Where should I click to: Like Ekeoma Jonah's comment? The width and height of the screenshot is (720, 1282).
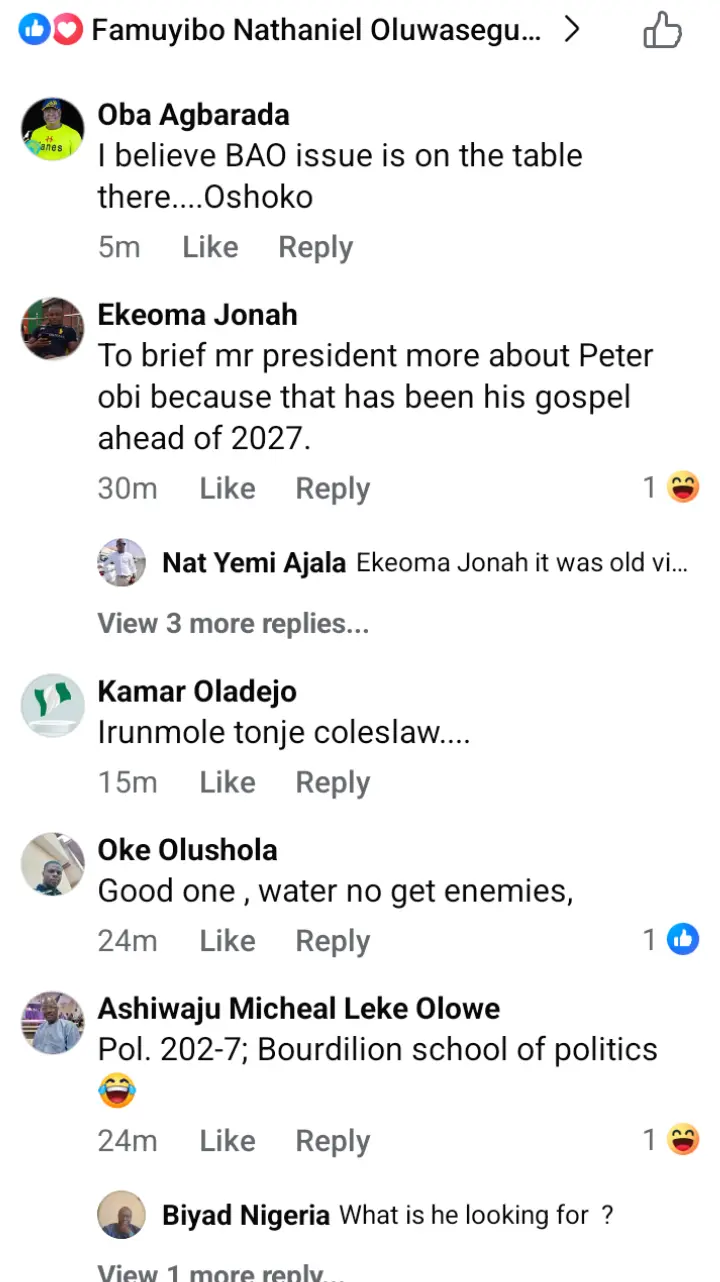click(x=227, y=488)
